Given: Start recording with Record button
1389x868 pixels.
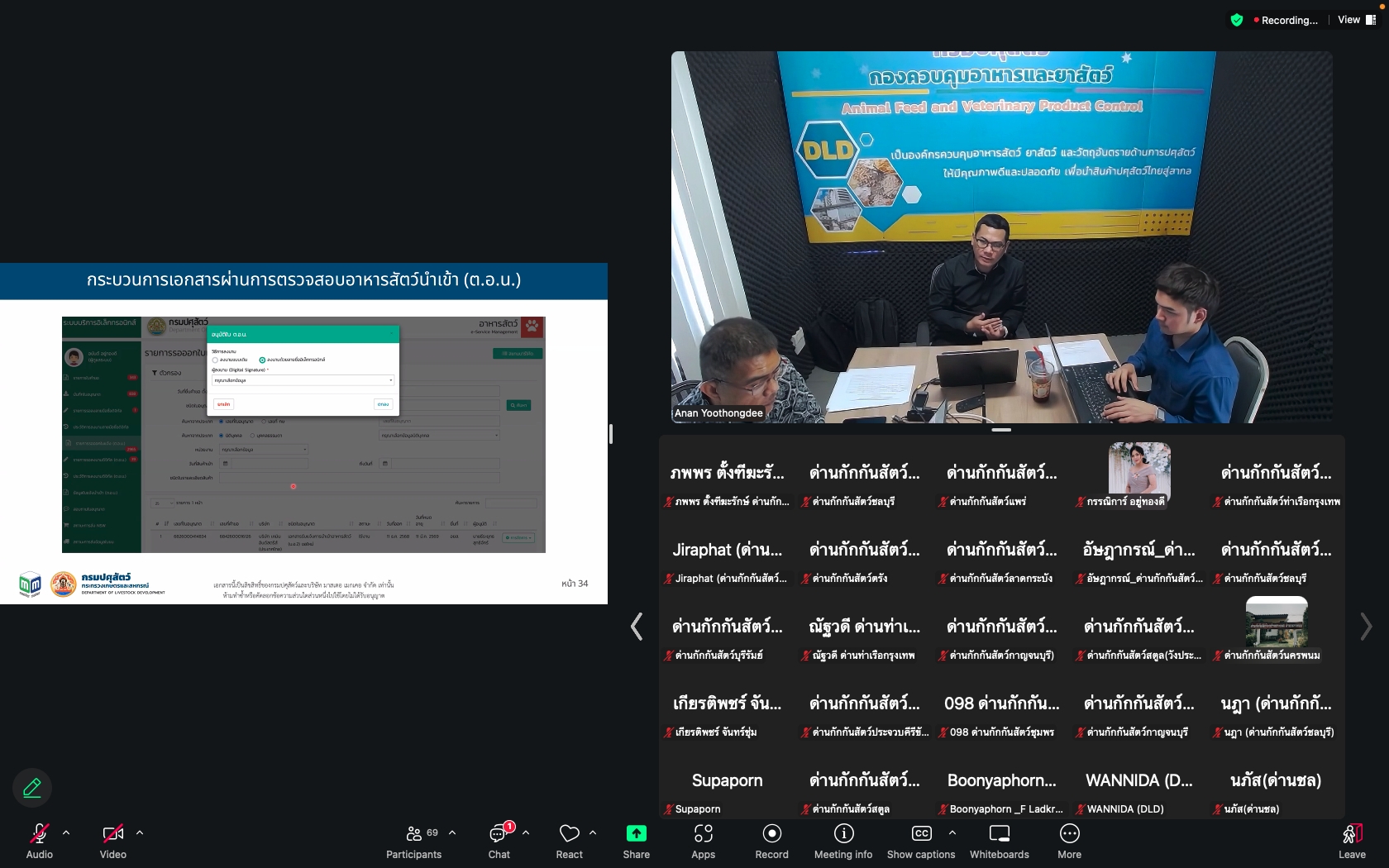Looking at the screenshot, I should [771, 841].
